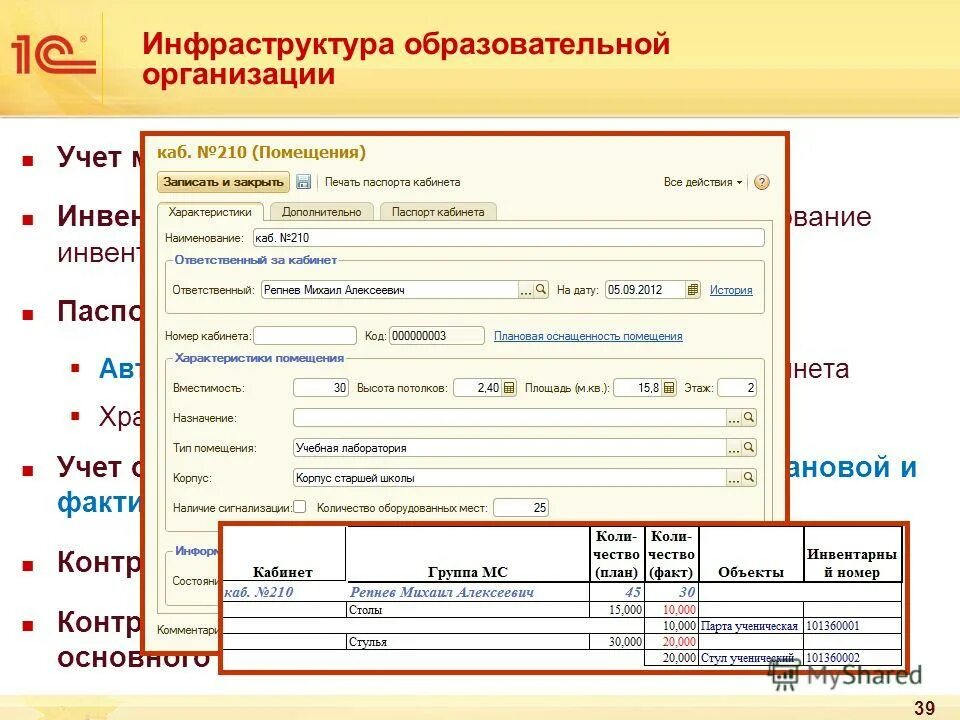The image size is (960, 720).
Task: Click the magnifier icon next to Ответственный
Action: point(541,290)
